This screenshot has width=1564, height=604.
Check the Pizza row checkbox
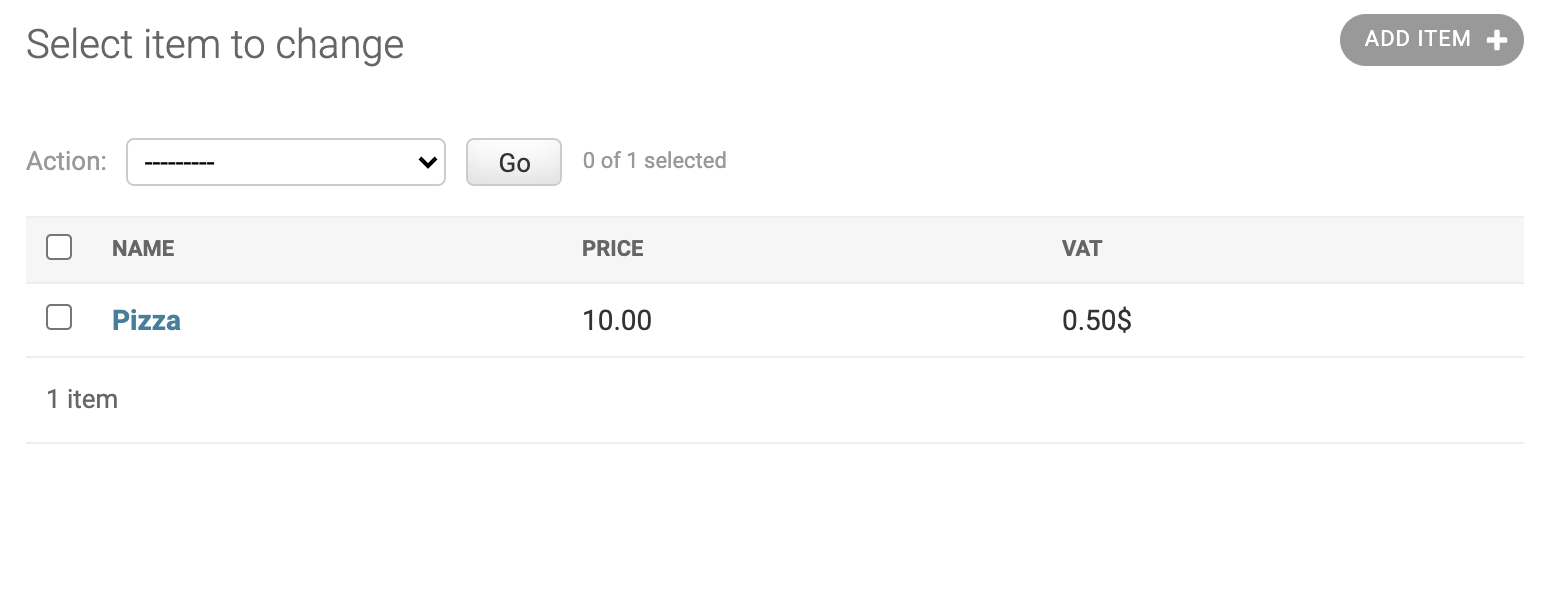59,318
